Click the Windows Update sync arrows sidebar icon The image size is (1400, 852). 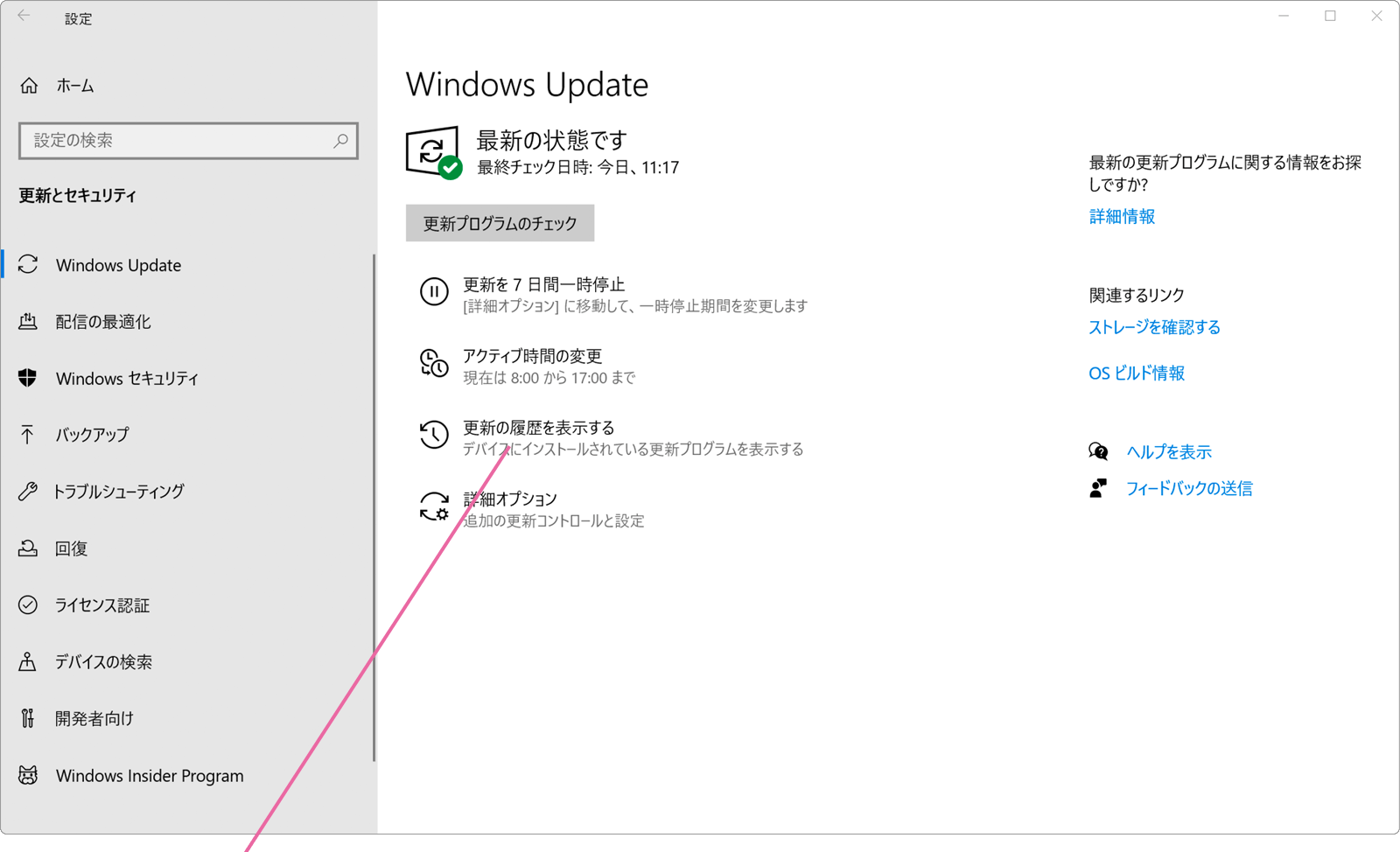coord(28,264)
